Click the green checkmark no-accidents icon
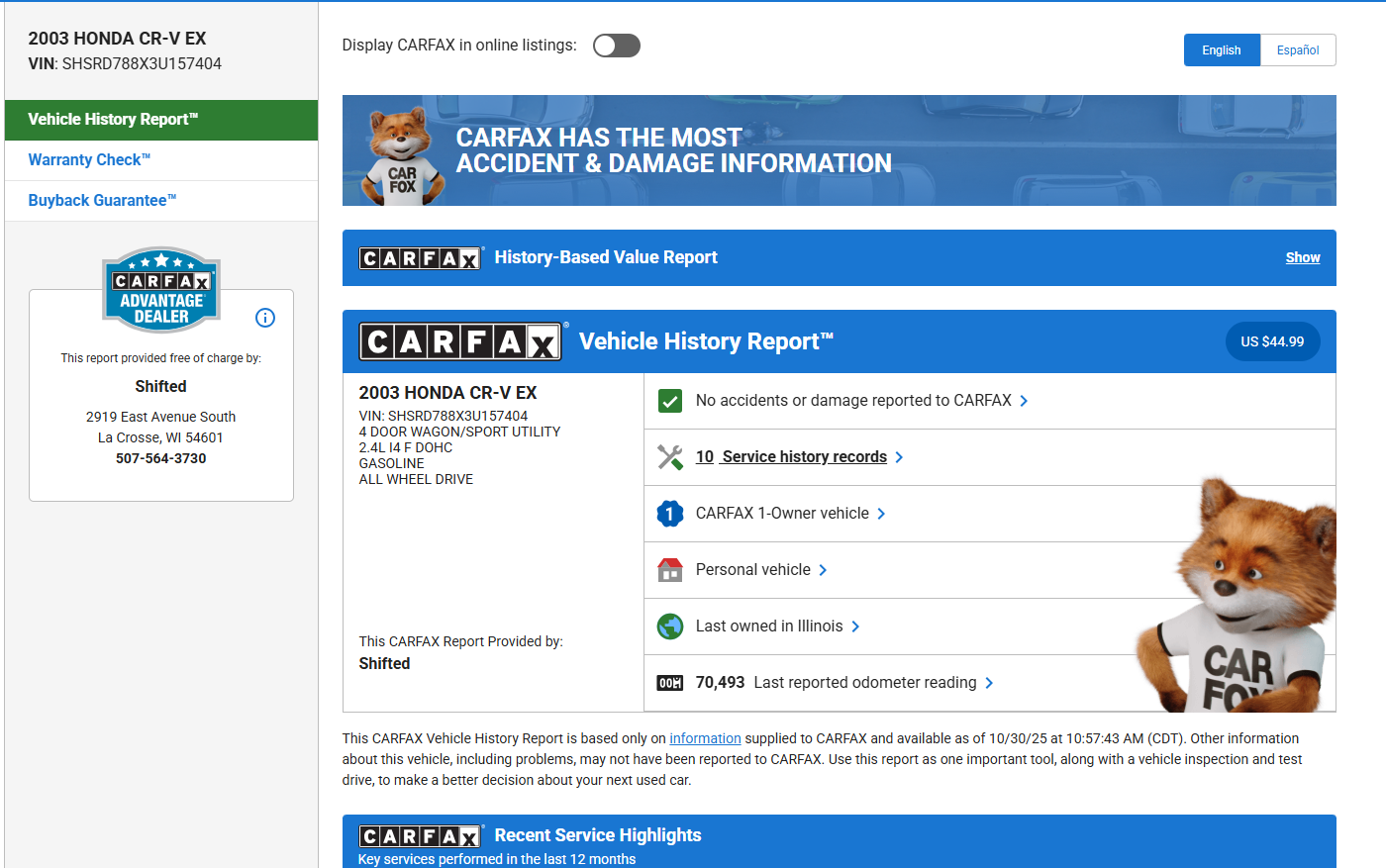Viewport: 1386px width, 868px height. 670,401
